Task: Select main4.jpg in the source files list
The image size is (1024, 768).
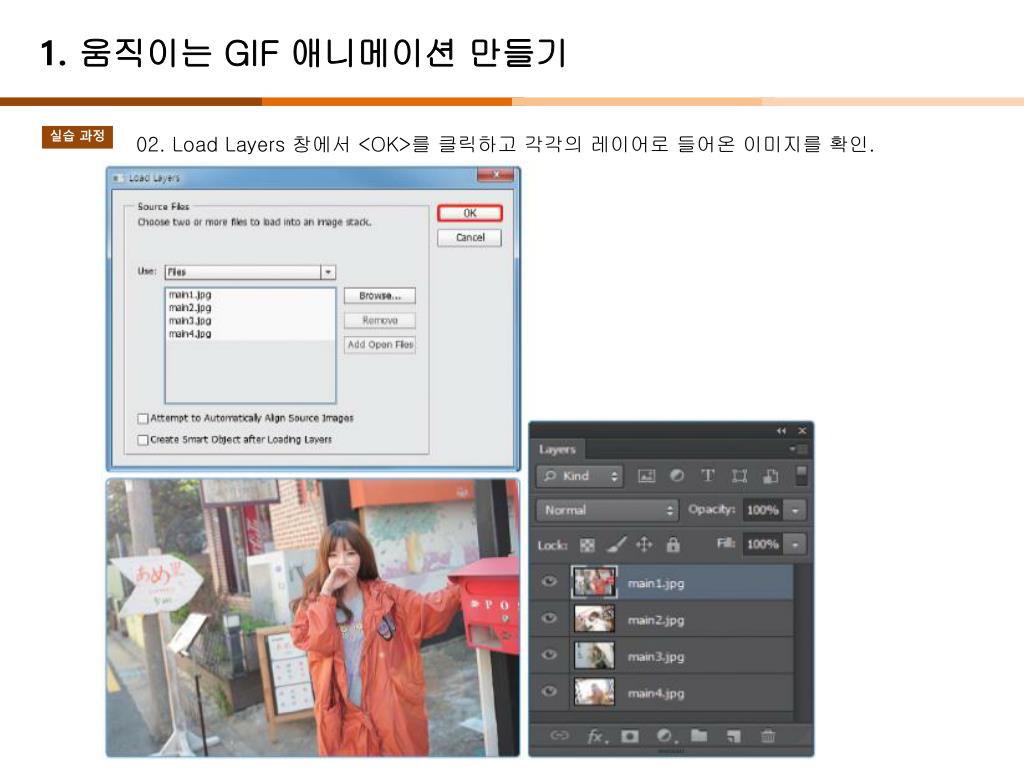Action: tap(189, 334)
